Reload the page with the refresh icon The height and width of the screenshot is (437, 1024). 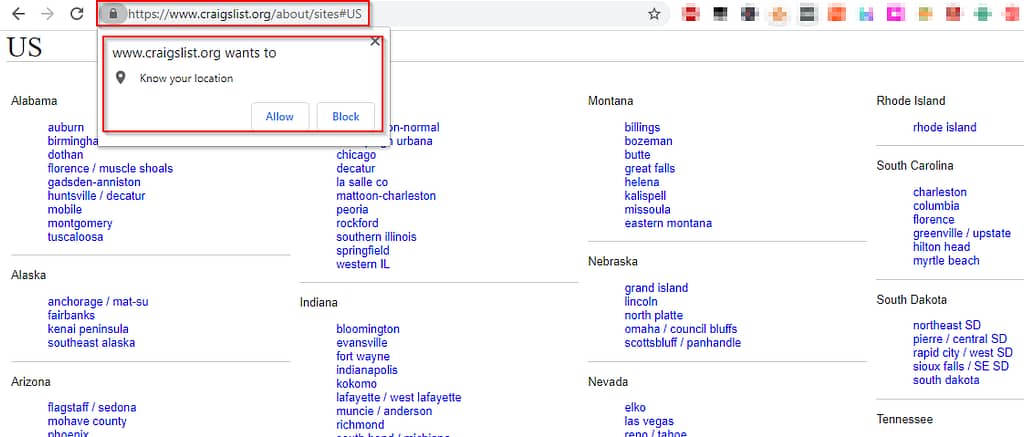point(77,14)
